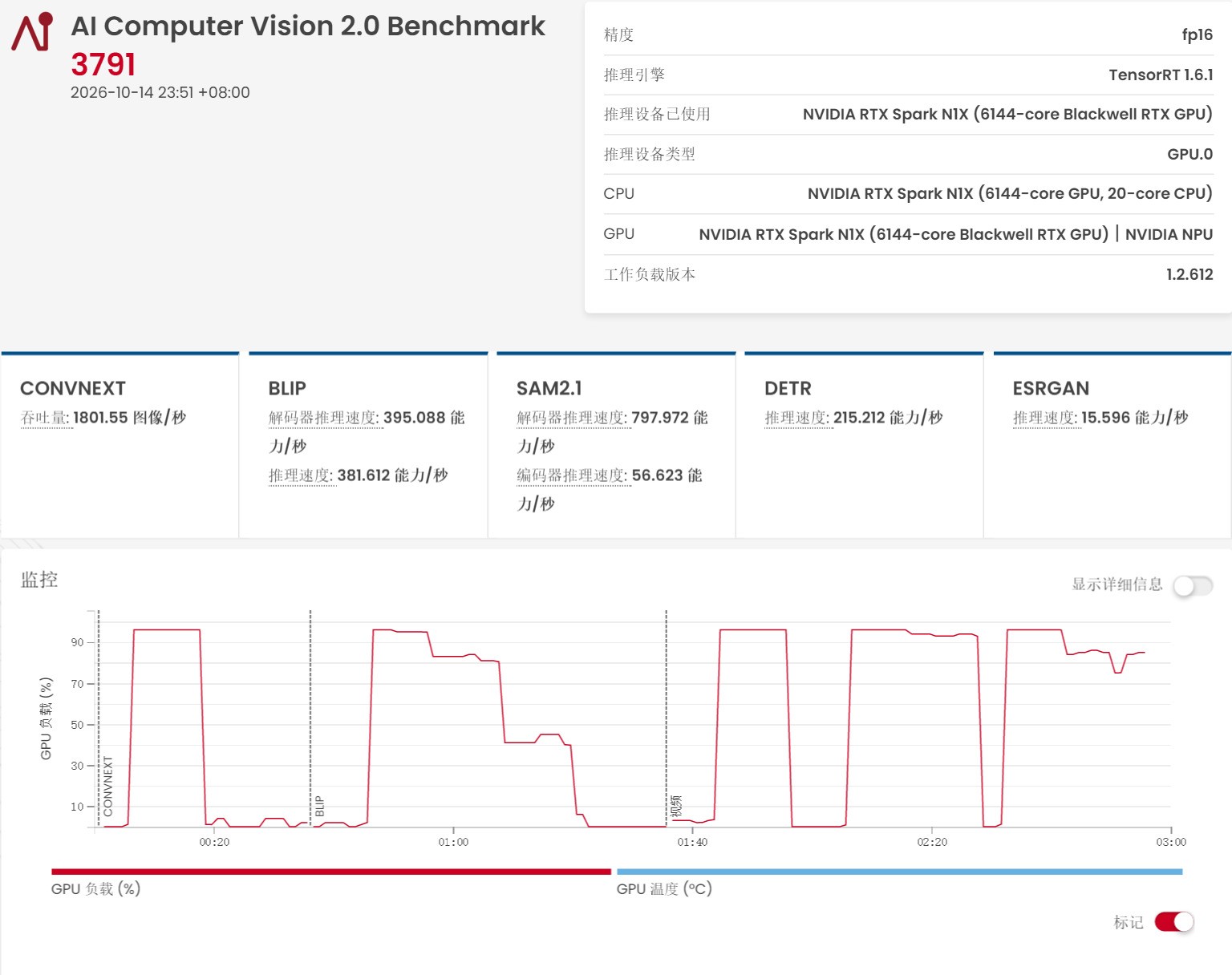
Task: Click the 监控 section heading
Action: pyautogui.click(x=39, y=580)
